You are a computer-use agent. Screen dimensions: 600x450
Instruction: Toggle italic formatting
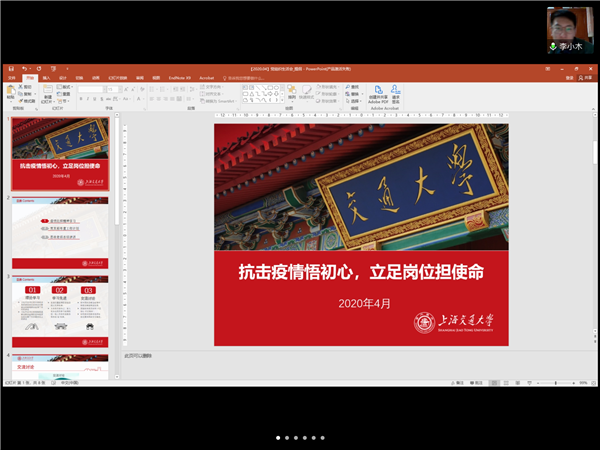(86, 101)
